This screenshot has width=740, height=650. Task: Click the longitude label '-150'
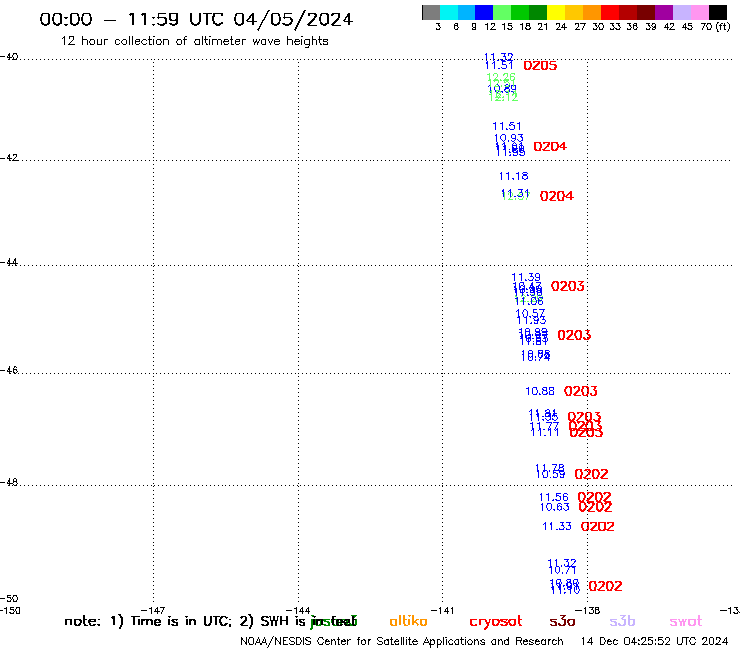(10, 610)
